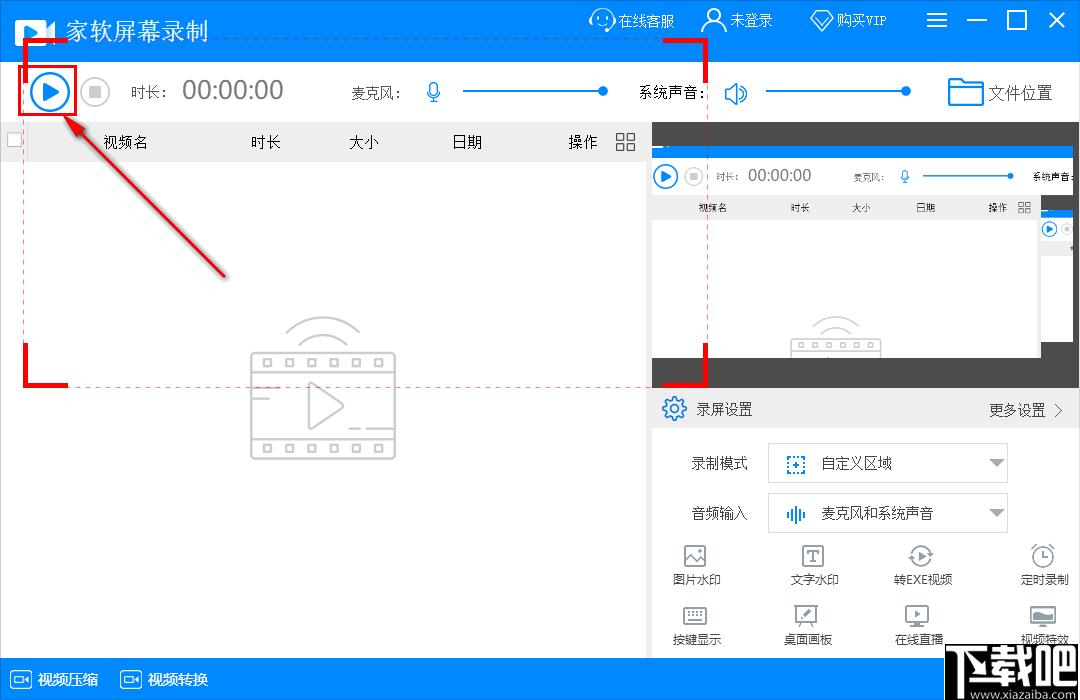The height and width of the screenshot is (700, 1080).
Task: Open the 在线直播 live streaming tool
Action: (918, 626)
